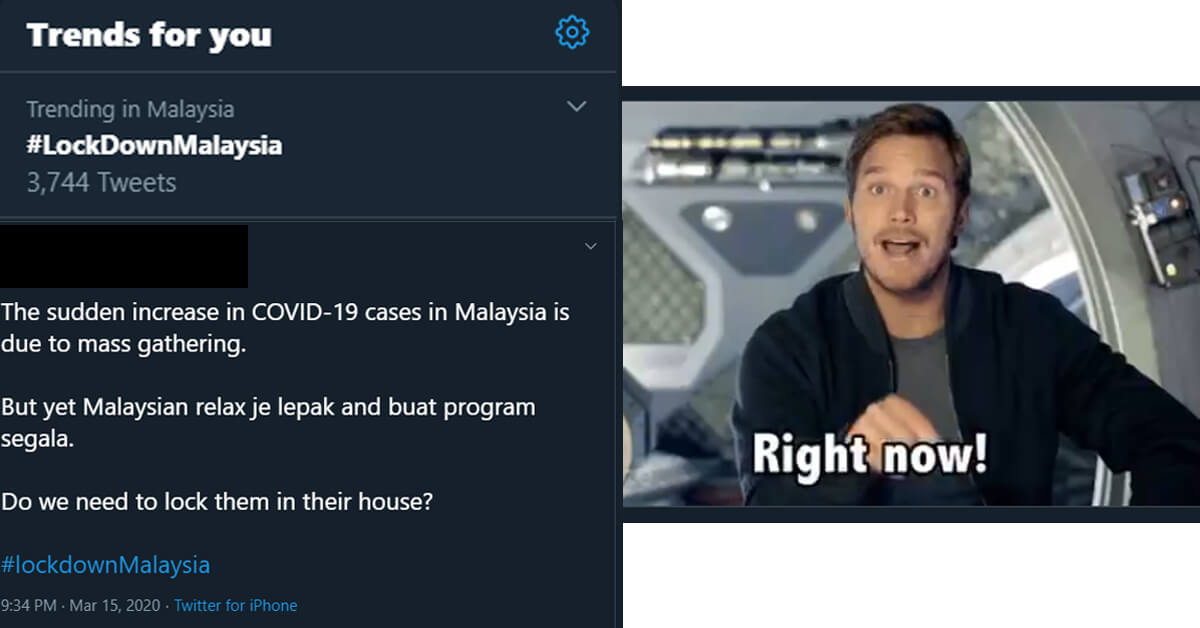Click the Right now! caption text
The width and height of the screenshot is (1200, 628).
click(869, 455)
